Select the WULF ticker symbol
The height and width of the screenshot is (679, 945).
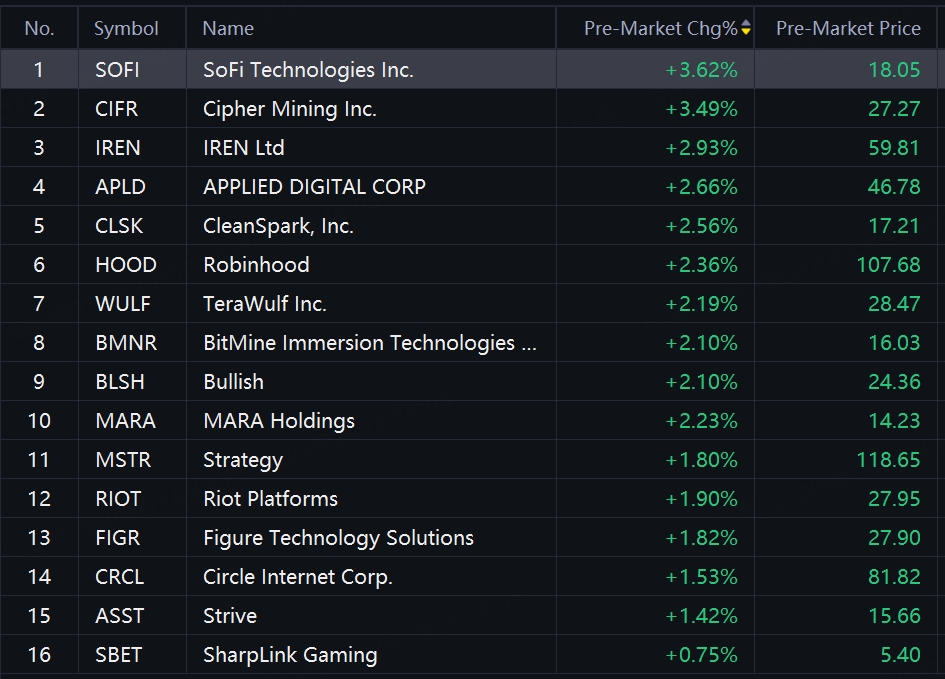click(123, 304)
